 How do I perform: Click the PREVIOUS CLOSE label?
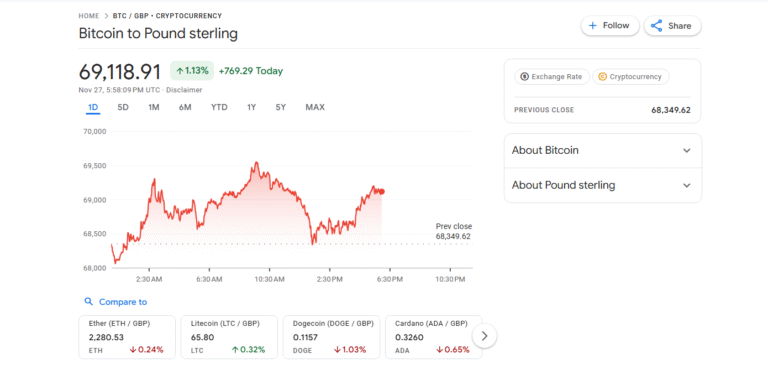tap(544, 110)
